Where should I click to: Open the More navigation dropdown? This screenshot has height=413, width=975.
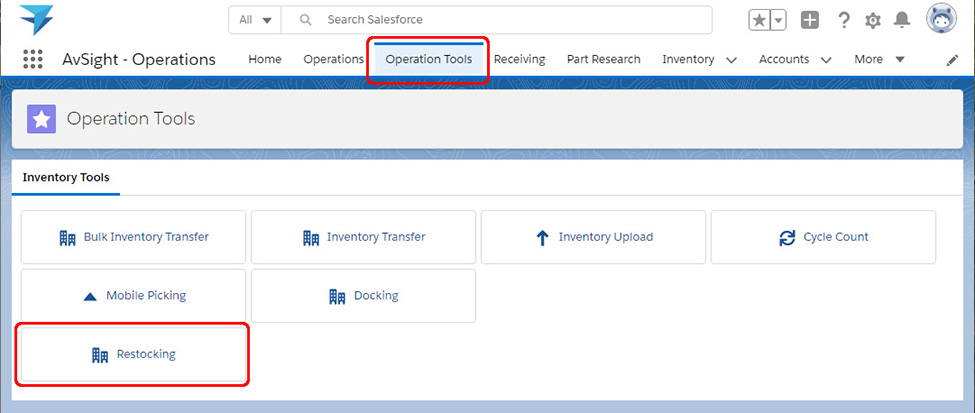[879, 59]
